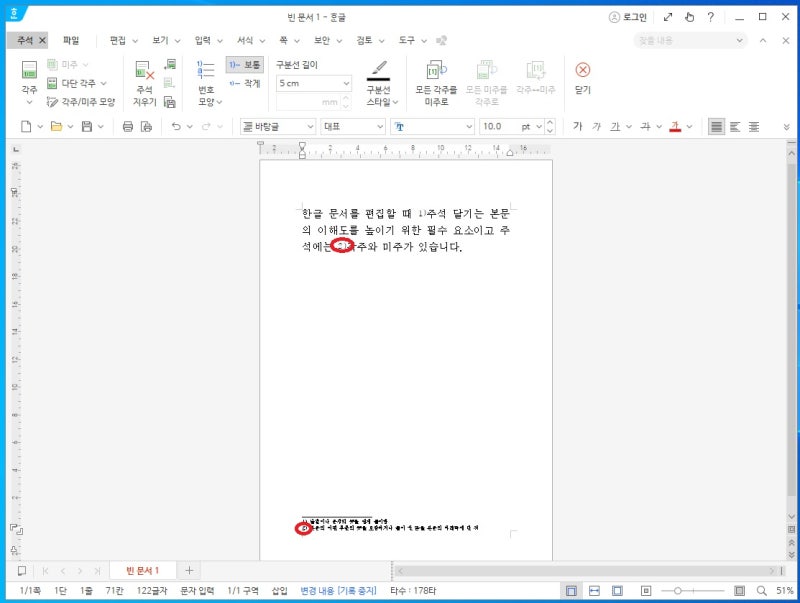Toggle bold 가 formatting
The image size is (800, 603).
(578, 127)
